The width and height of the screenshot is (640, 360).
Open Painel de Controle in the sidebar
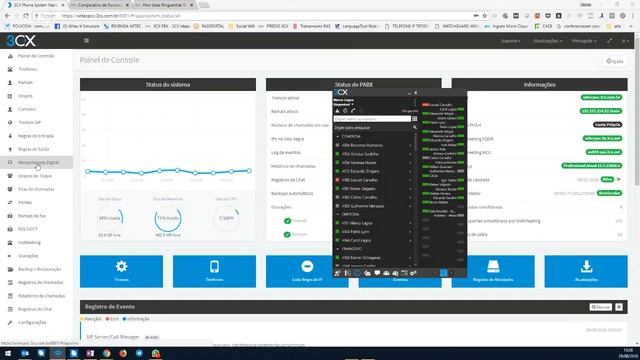(36, 56)
